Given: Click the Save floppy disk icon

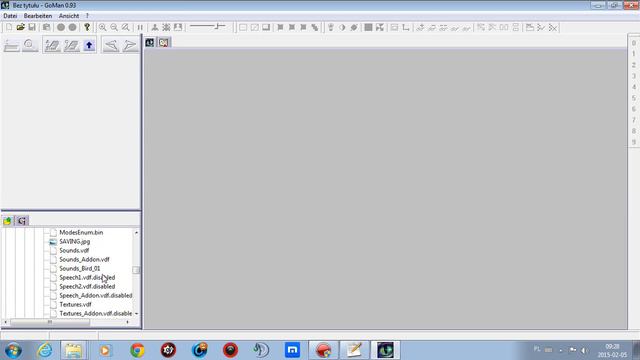Looking at the screenshot, I should click(32, 27).
